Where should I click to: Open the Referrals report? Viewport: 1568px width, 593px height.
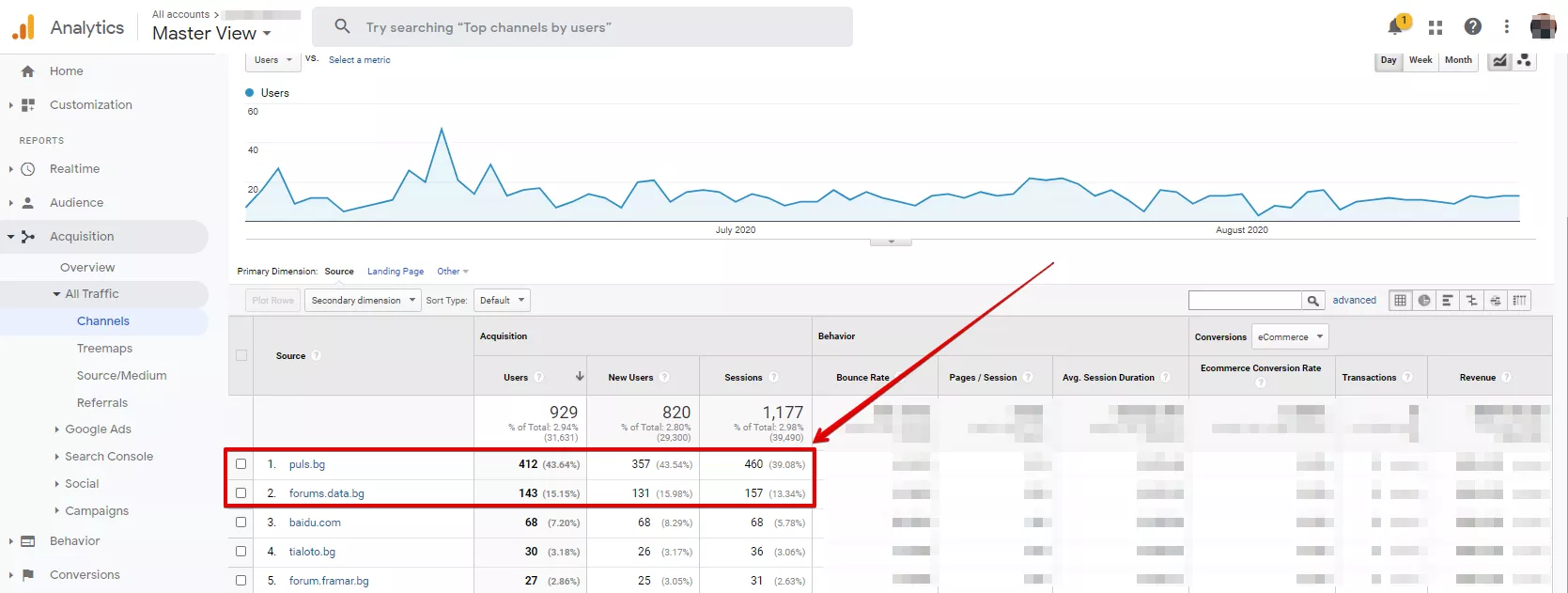102,403
